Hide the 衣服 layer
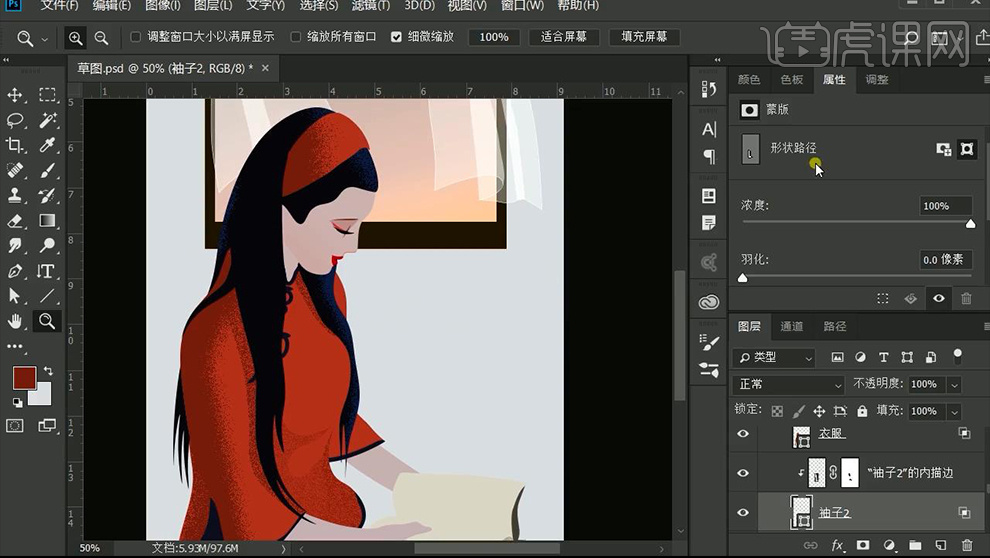This screenshot has width=990, height=558. click(x=743, y=434)
